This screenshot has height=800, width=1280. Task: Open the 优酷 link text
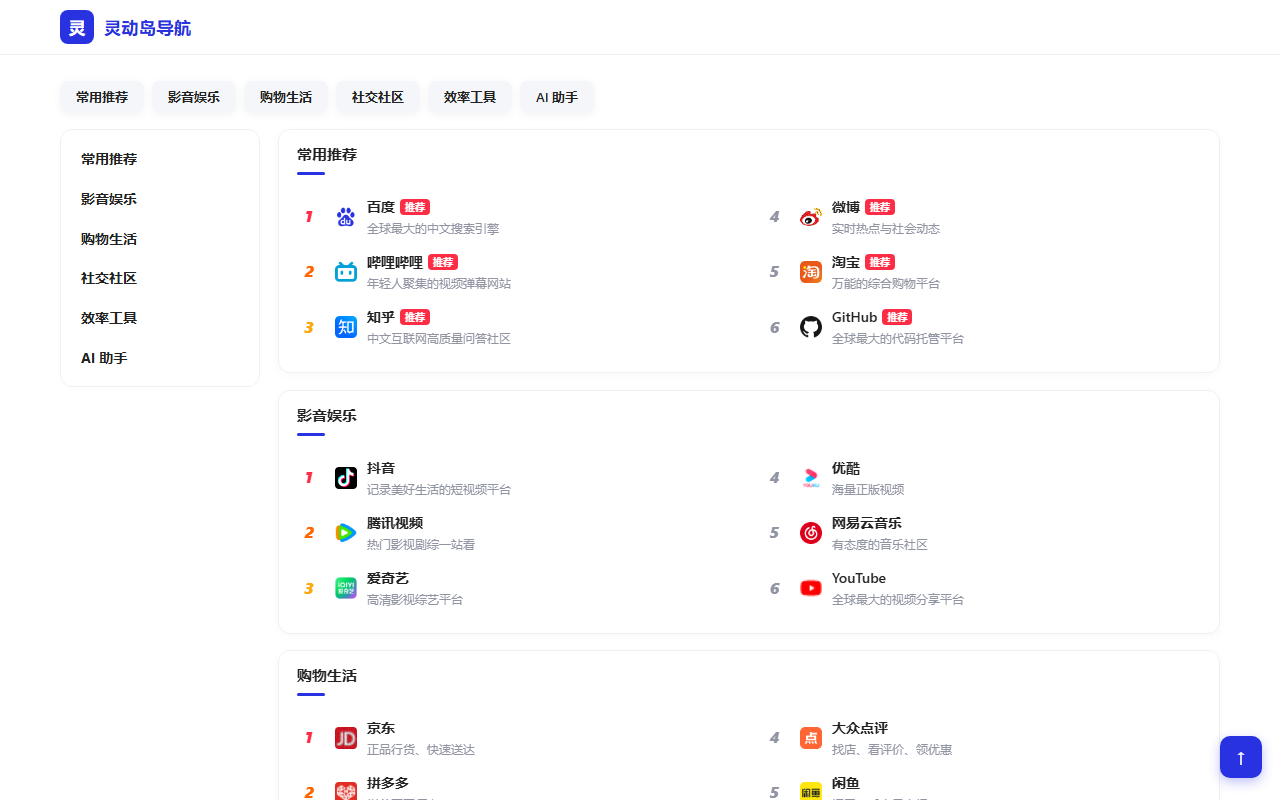pos(846,468)
